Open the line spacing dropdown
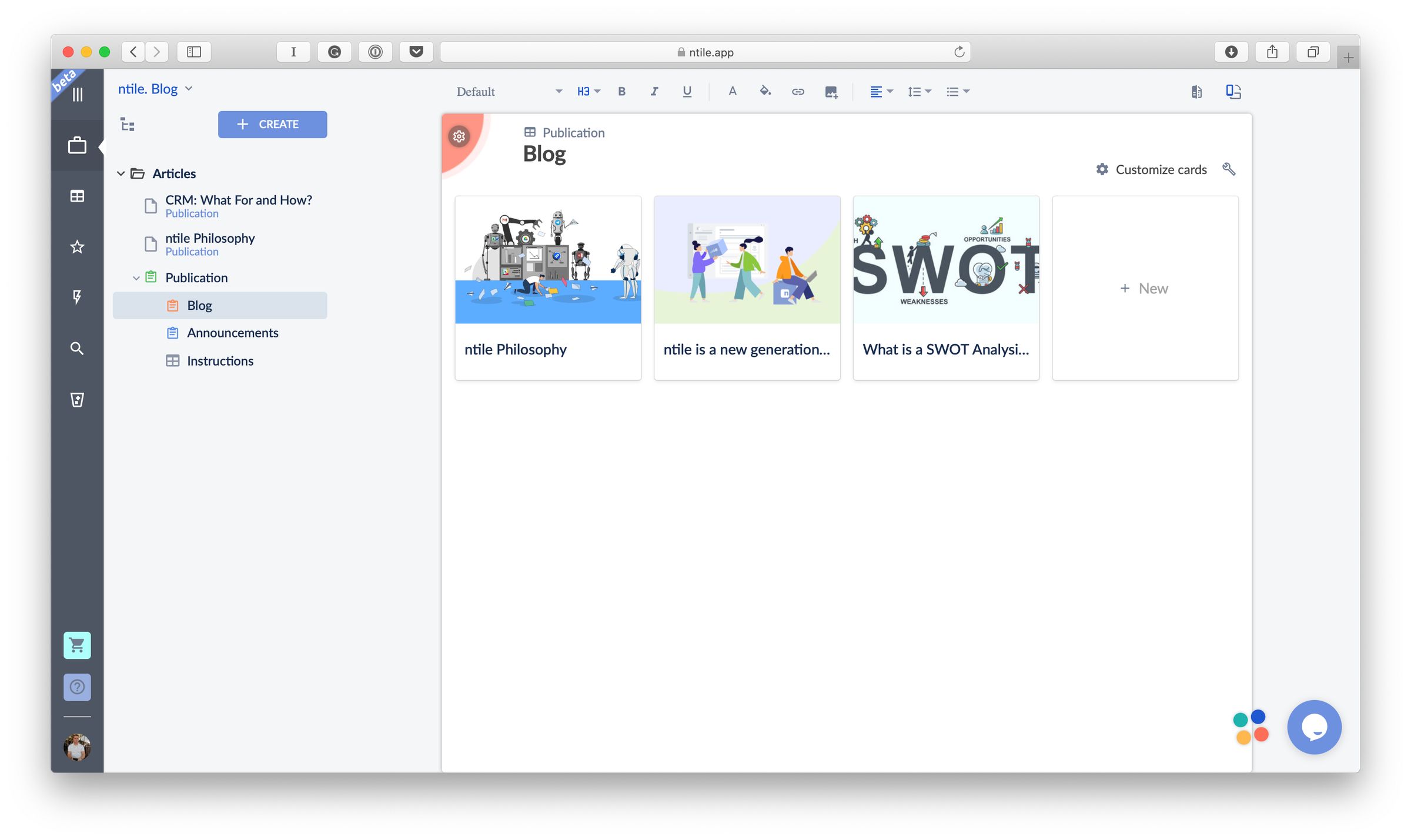This screenshot has height=840, width=1411. (920, 92)
